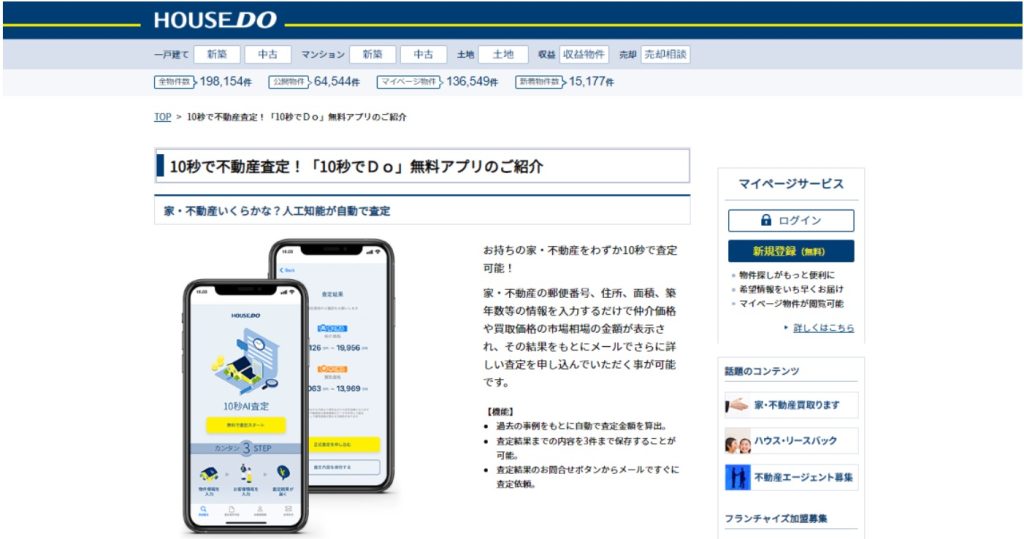Click マイページ物件が閲覧可能 bullet text

[x=791, y=304]
